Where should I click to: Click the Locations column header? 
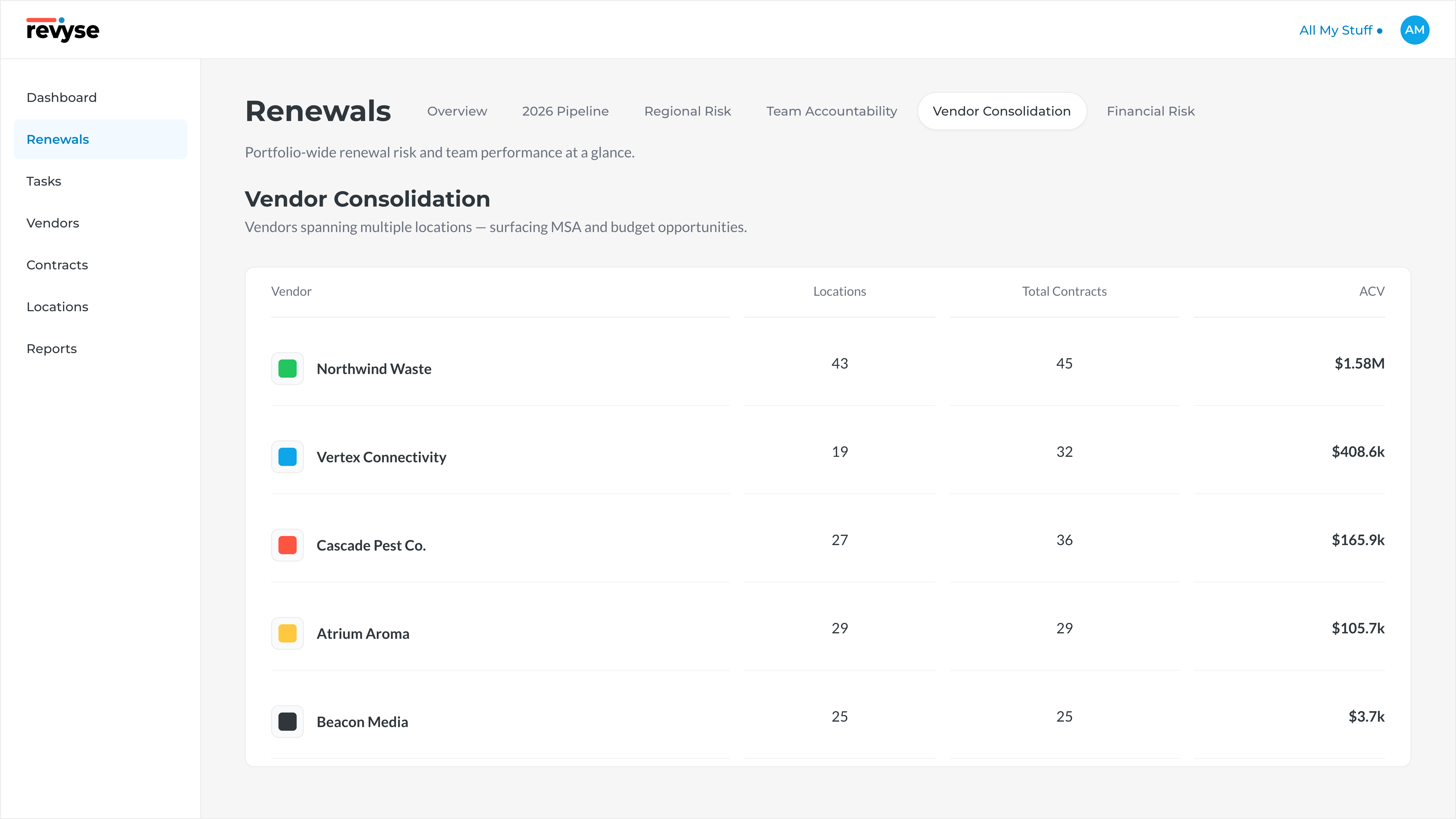click(x=839, y=291)
